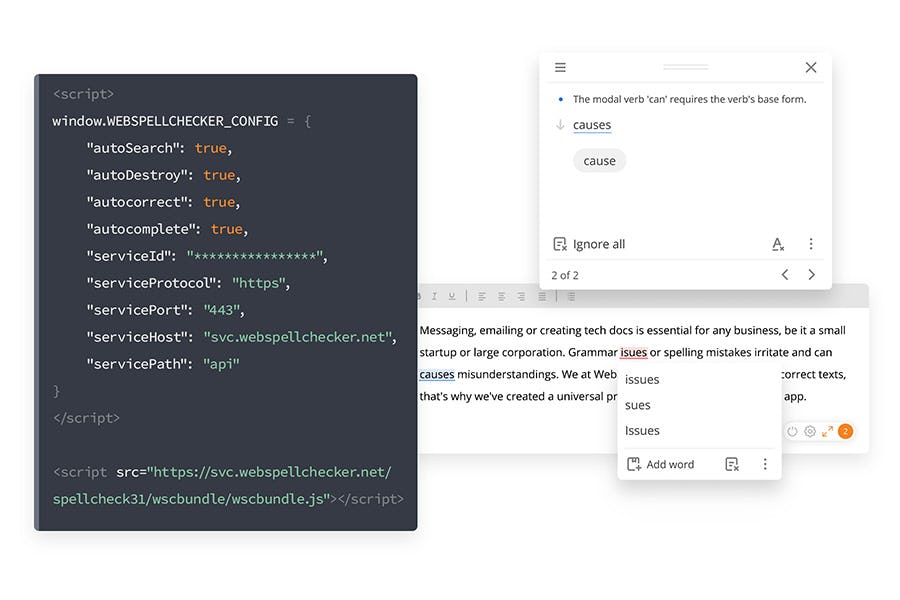Grab the drag handle bar atop the dialog

click(x=685, y=67)
